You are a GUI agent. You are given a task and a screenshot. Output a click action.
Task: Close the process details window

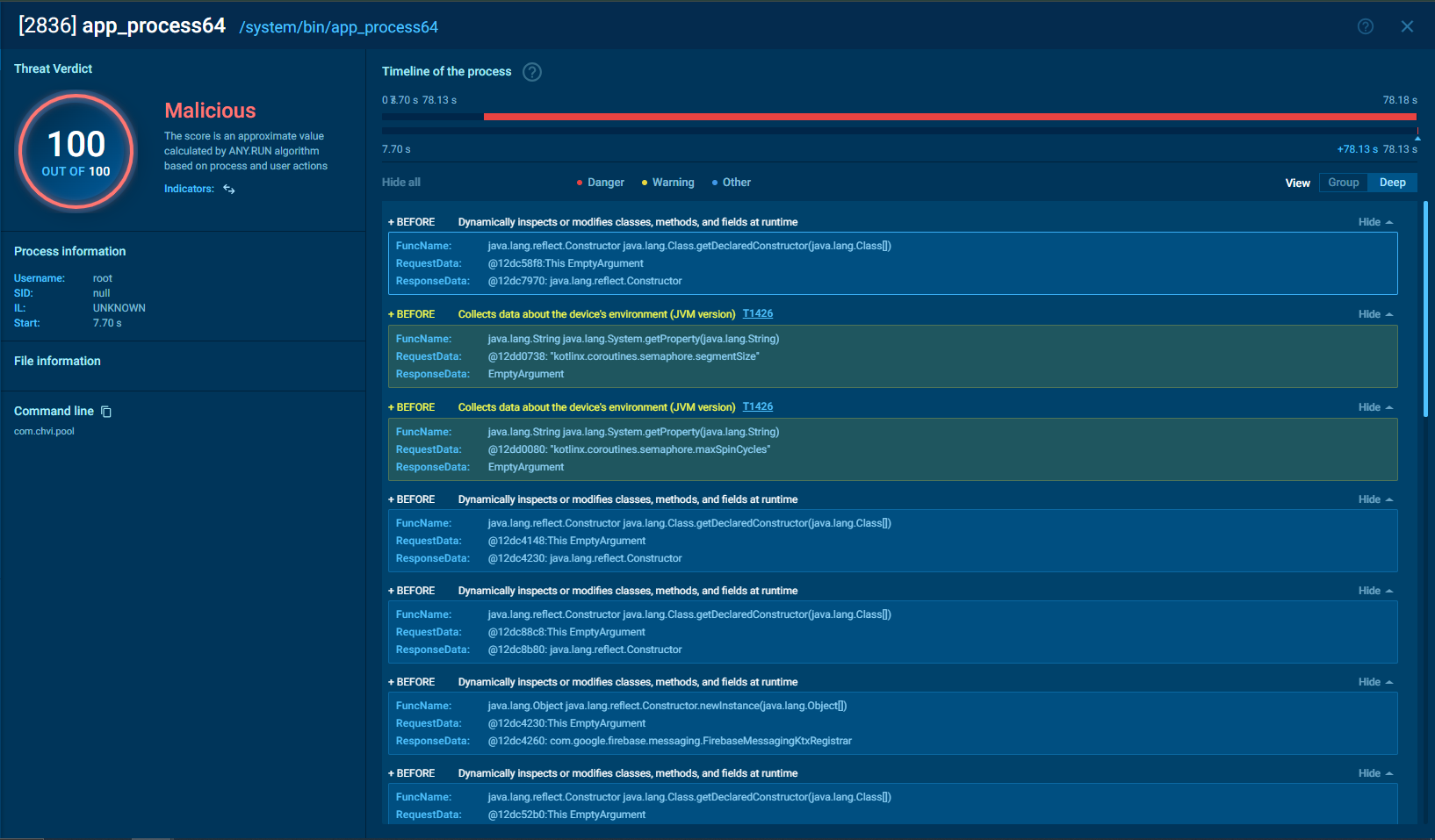tap(1407, 26)
